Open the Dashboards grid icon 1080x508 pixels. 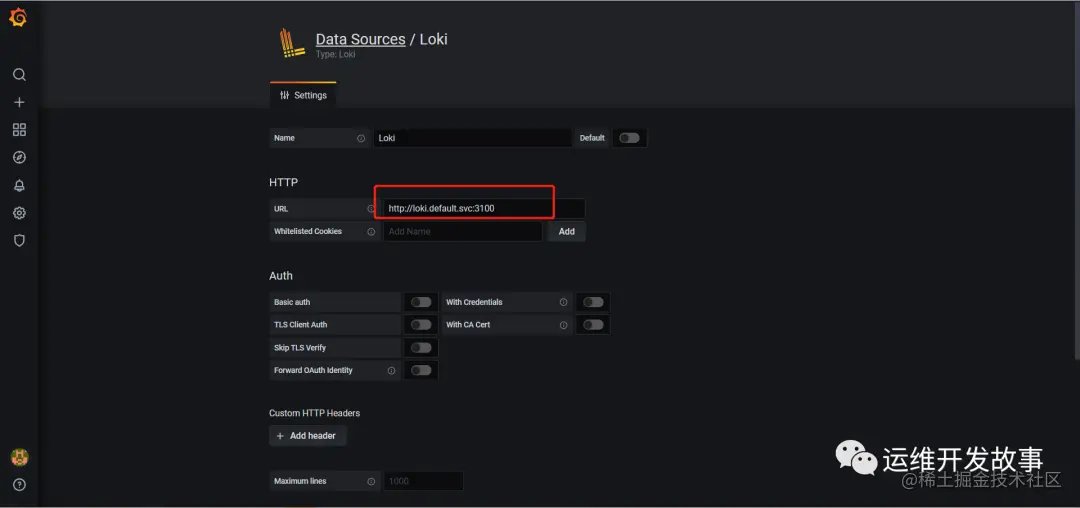tap(19, 129)
